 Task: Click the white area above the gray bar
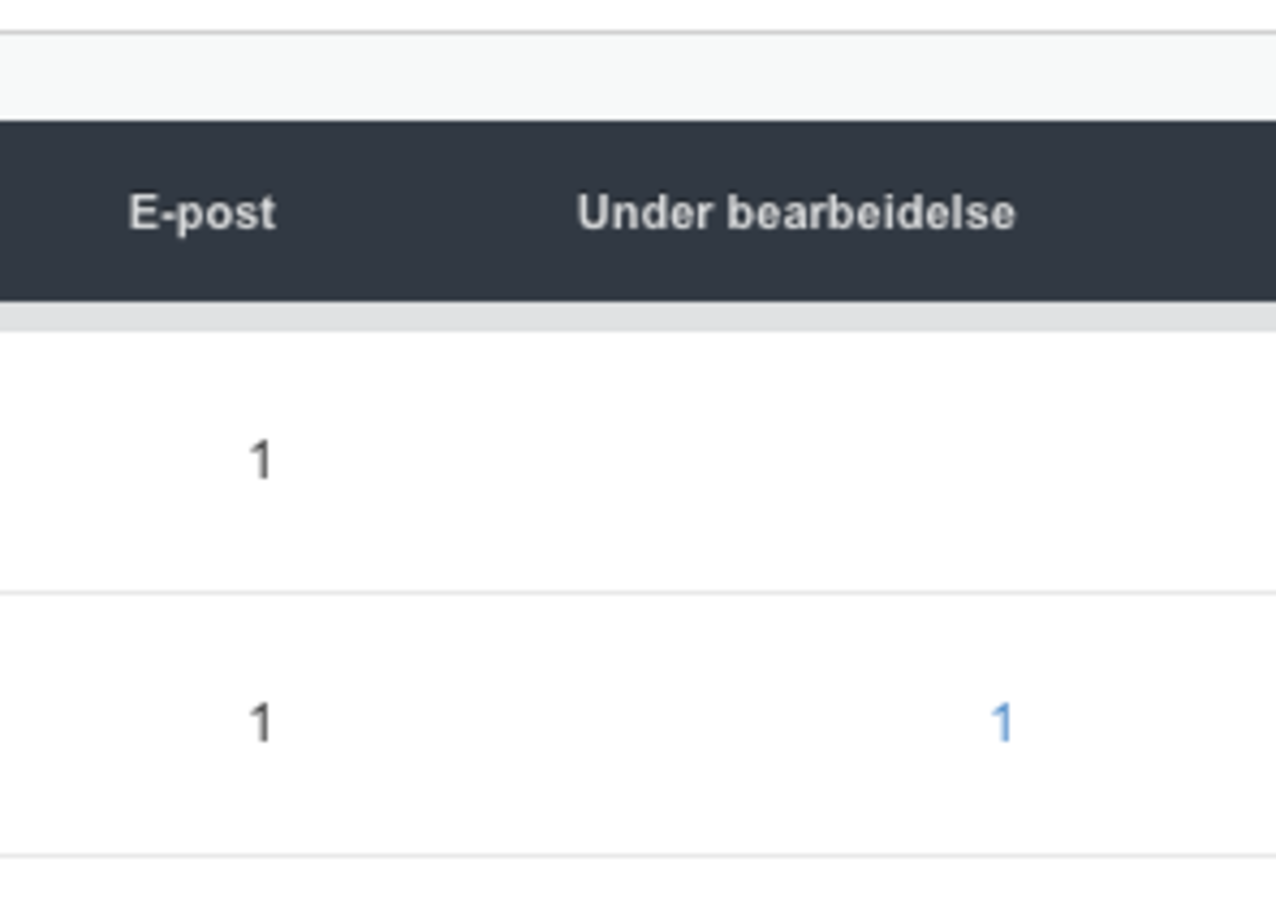pos(638,14)
